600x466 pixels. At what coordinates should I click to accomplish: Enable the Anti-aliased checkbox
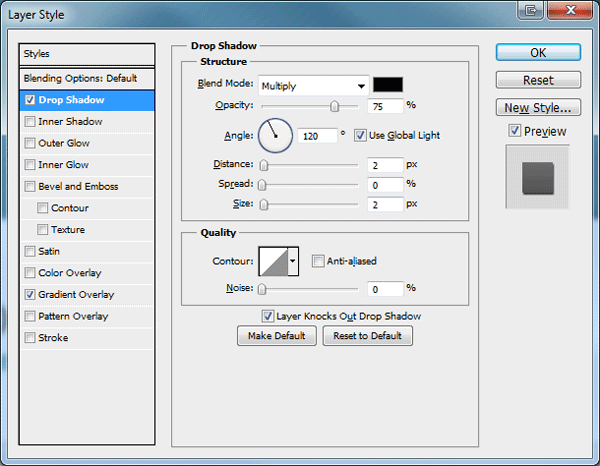[x=318, y=261]
